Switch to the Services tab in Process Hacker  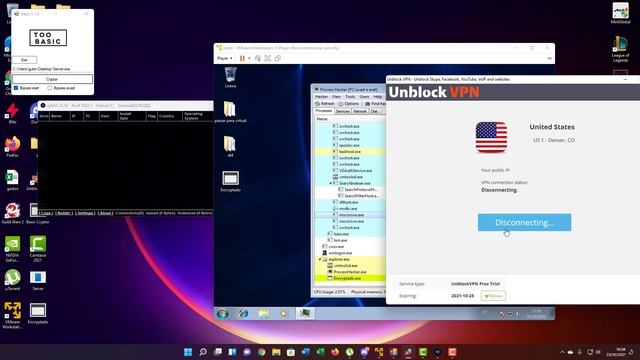[342, 111]
